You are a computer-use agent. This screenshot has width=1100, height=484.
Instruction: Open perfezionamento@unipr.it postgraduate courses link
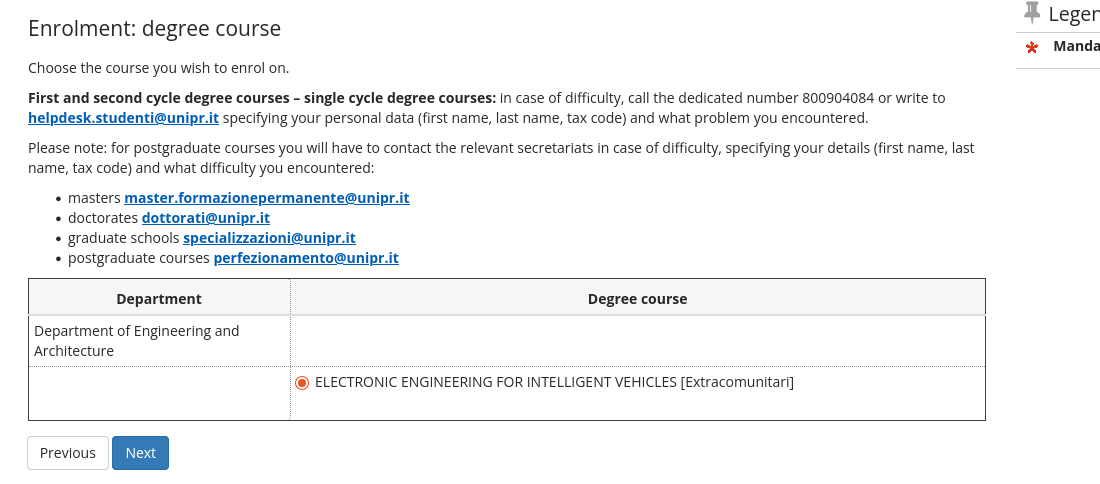(x=306, y=258)
